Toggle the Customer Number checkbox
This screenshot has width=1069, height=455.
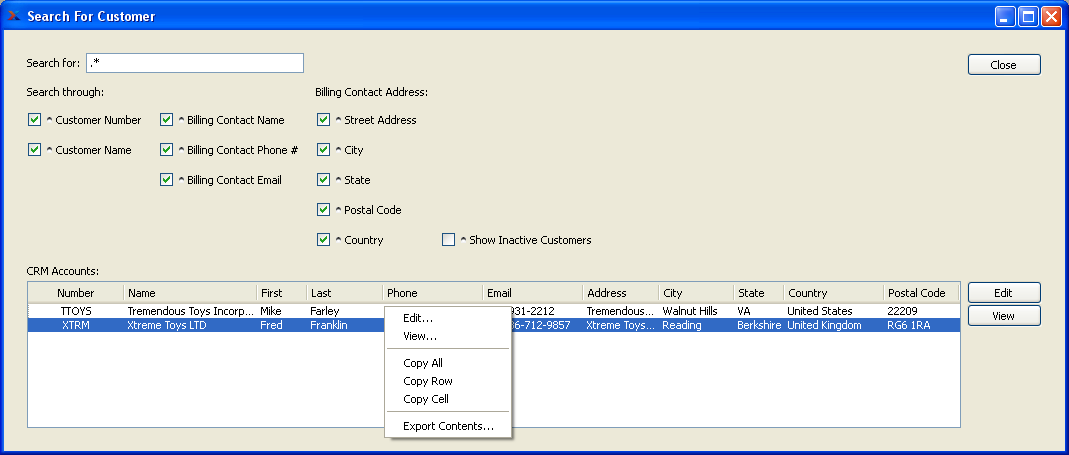pyautogui.click(x=35, y=120)
